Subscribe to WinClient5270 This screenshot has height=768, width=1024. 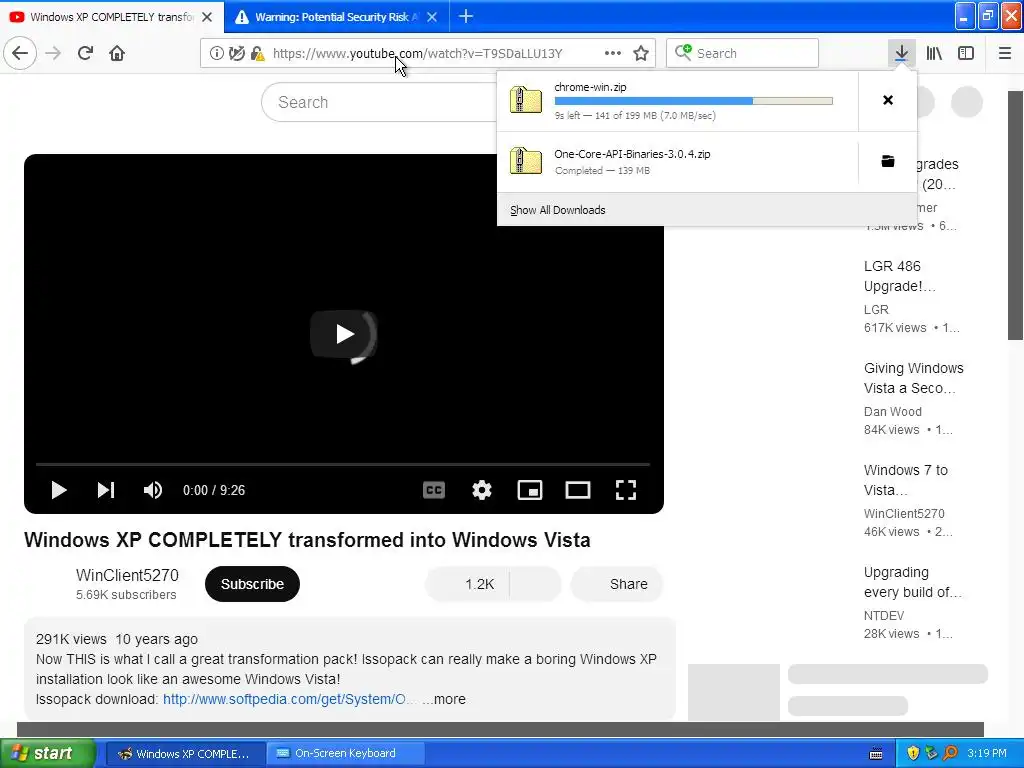click(252, 584)
